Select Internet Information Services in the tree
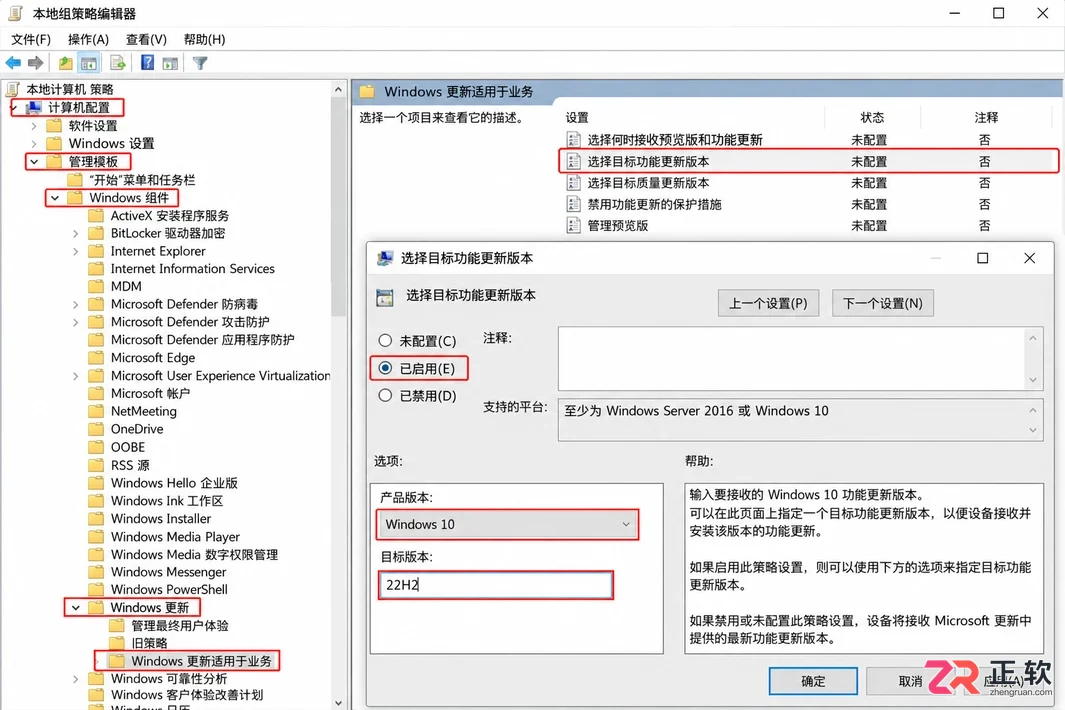Viewport: 1065px width, 710px height. 193,268
